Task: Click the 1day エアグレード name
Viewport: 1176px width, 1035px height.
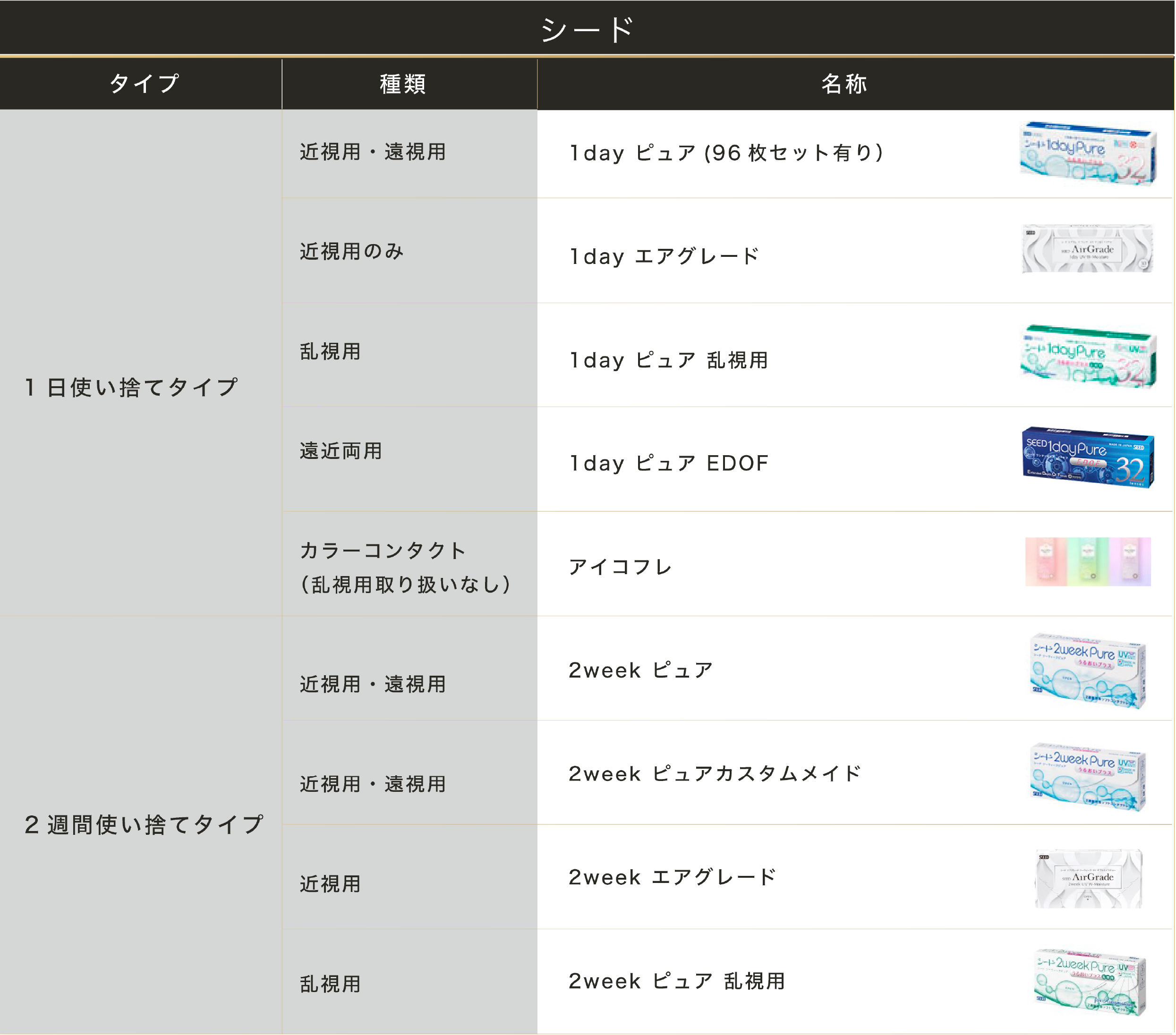Action: pyautogui.click(x=664, y=256)
